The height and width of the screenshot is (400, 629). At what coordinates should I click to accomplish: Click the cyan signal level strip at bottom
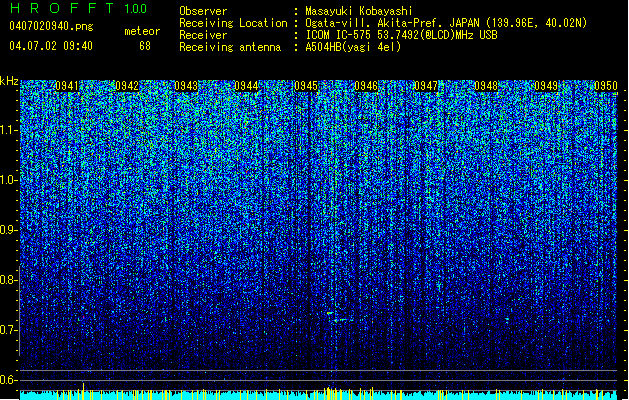(318, 395)
